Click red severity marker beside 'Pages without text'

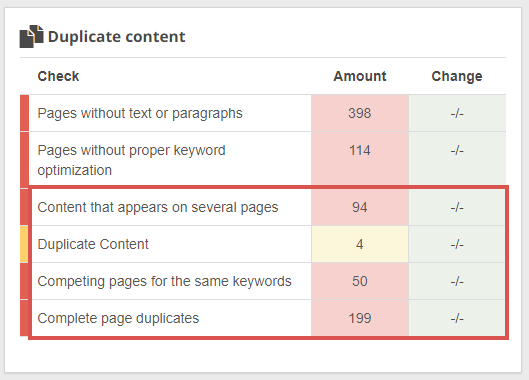coord(24,113)
